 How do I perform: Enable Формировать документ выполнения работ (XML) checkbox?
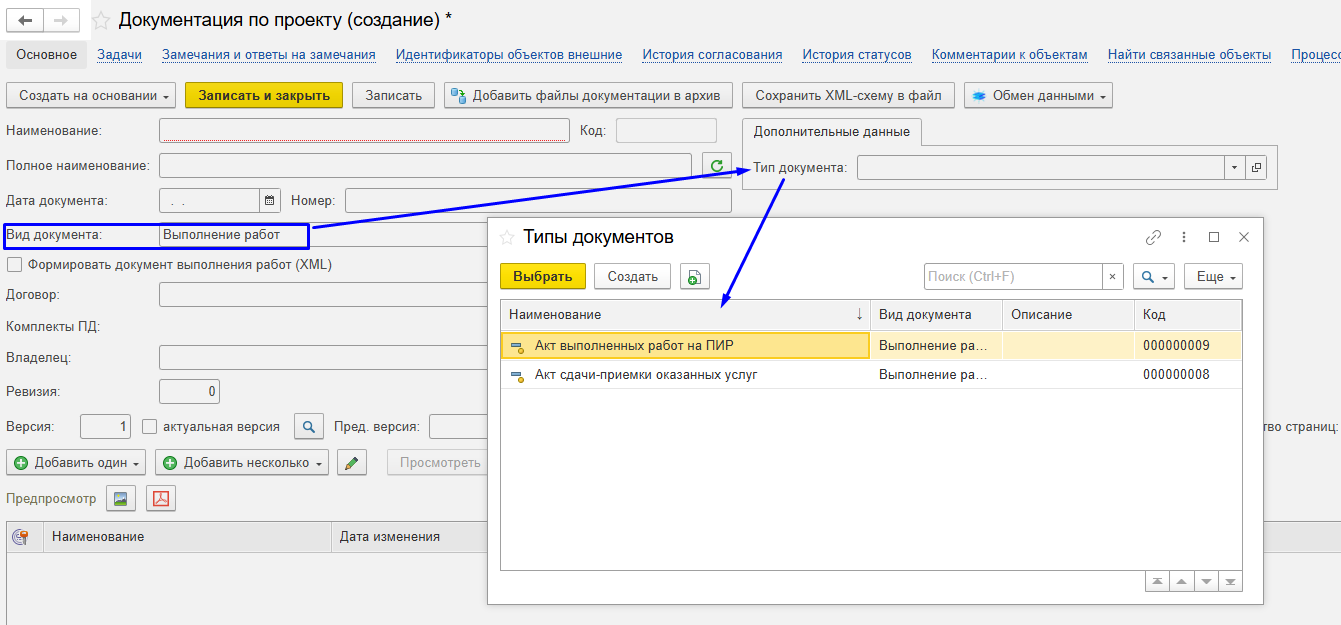pyautogui.click(x=14, y=265)
